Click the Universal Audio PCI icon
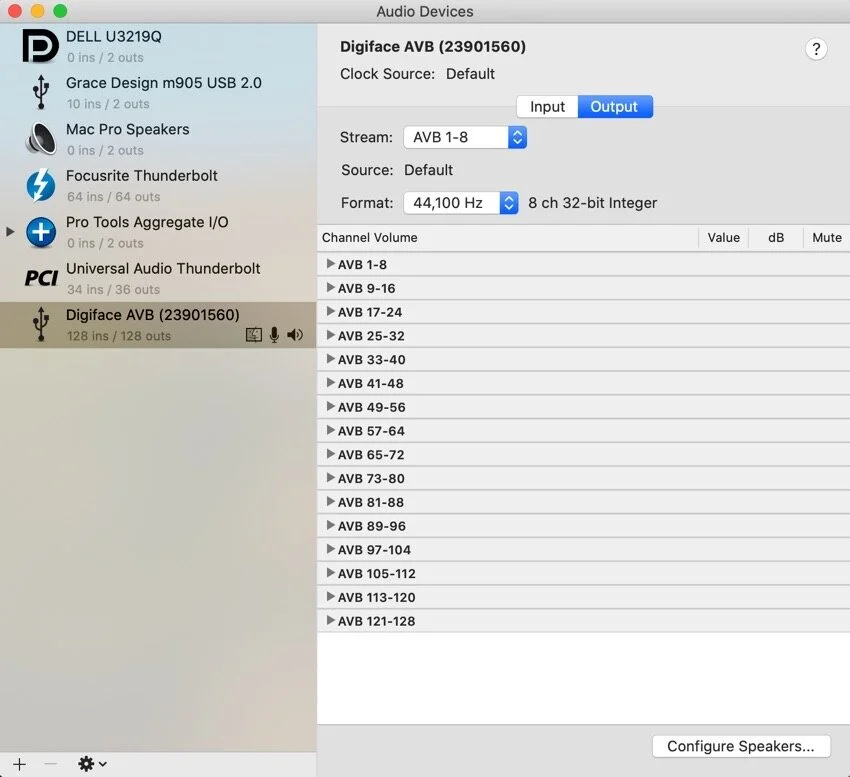Screen dimensions: 850x777 [x=41, y=278]
